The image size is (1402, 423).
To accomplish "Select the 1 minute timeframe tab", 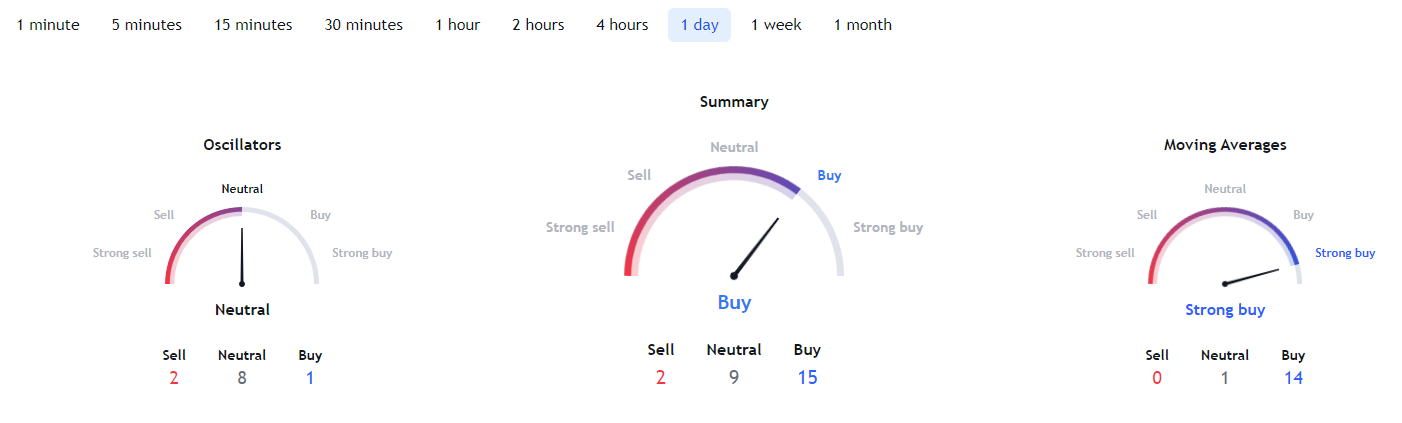I will [48, 25].
